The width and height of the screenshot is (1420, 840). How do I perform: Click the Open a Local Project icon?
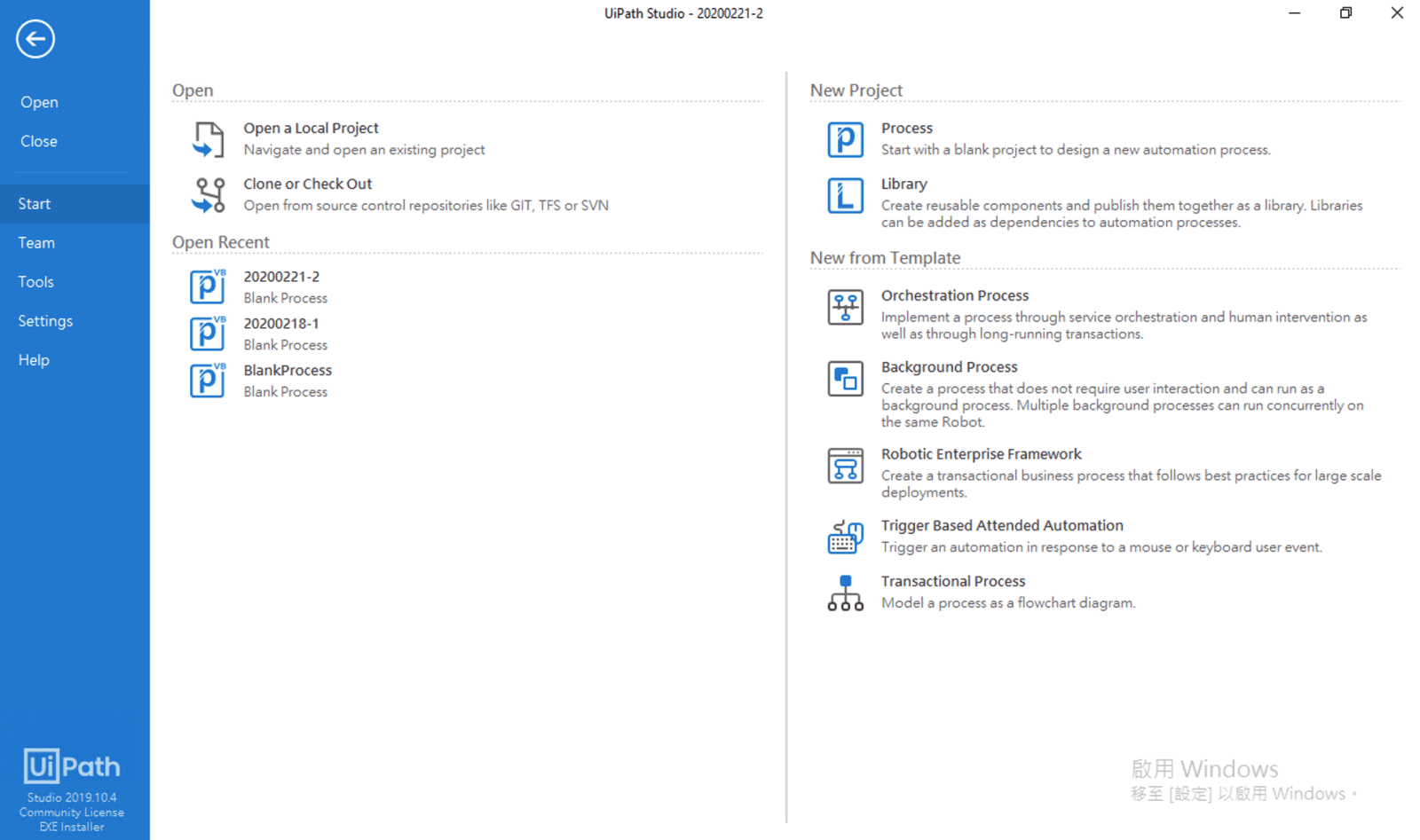pyautogui.click(x=208, y=140)
